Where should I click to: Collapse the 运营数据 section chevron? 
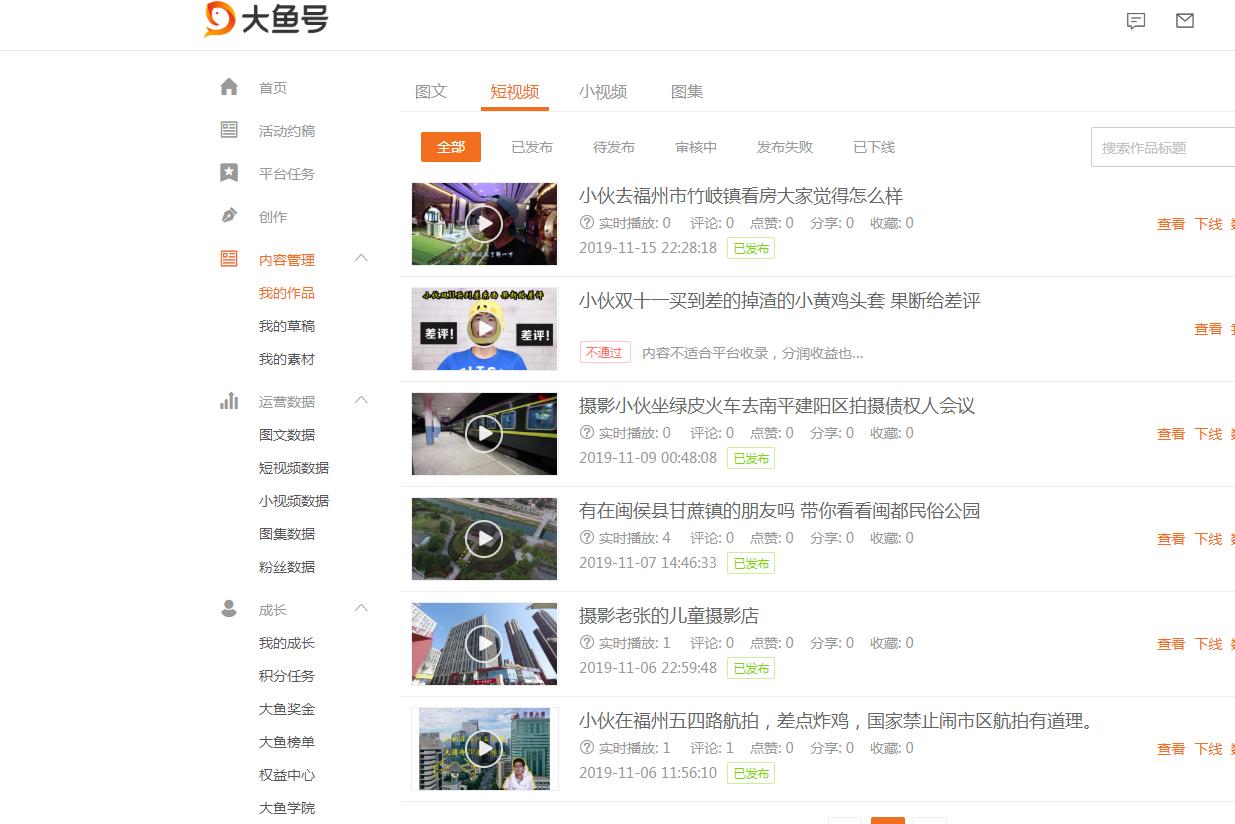pyautogui.click(x=361, y=400)
